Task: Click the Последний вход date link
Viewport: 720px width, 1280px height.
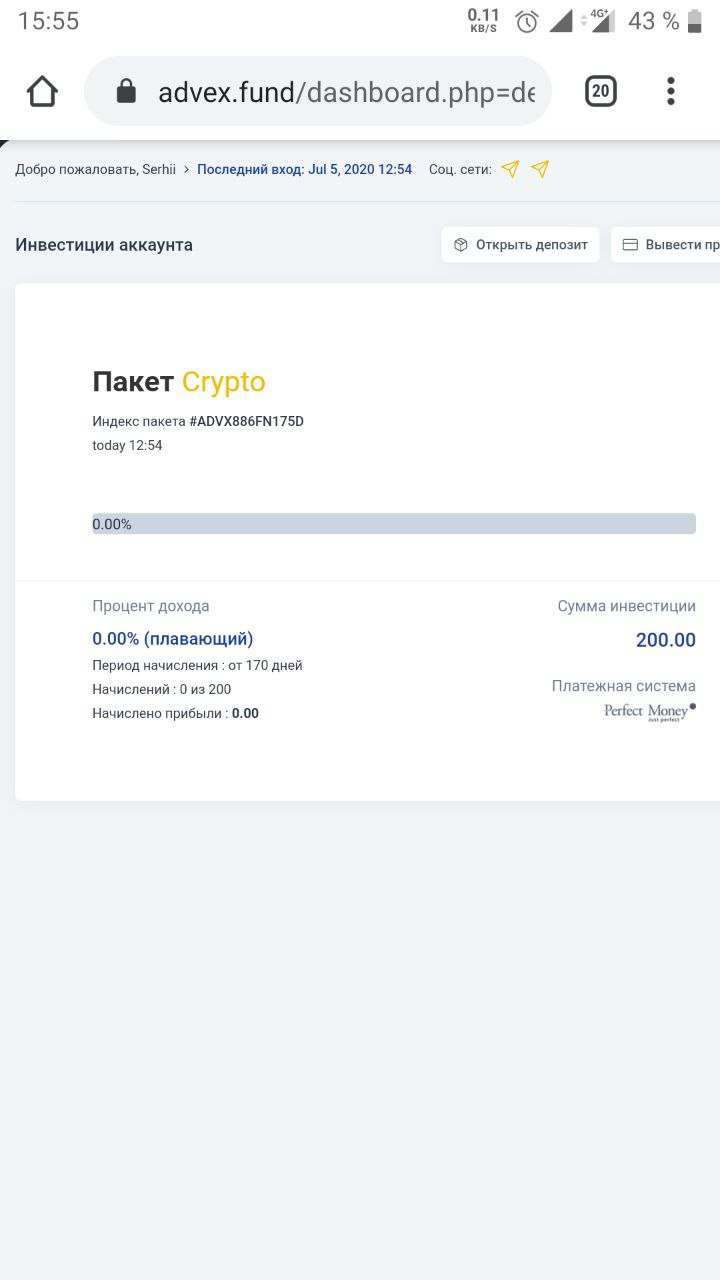Action: (x=304, y=169)
